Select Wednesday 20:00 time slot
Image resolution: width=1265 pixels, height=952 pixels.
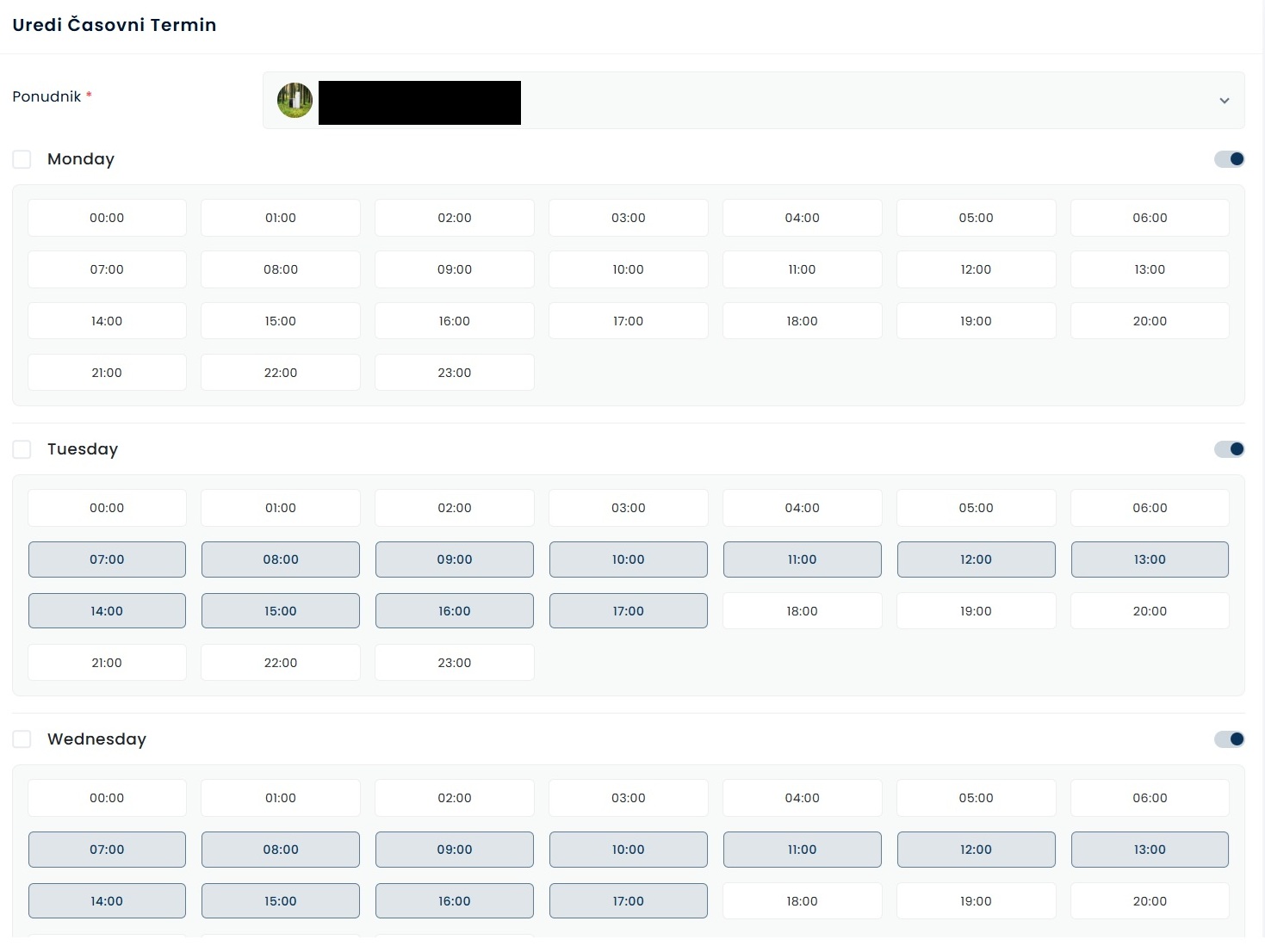[1150, 901]
